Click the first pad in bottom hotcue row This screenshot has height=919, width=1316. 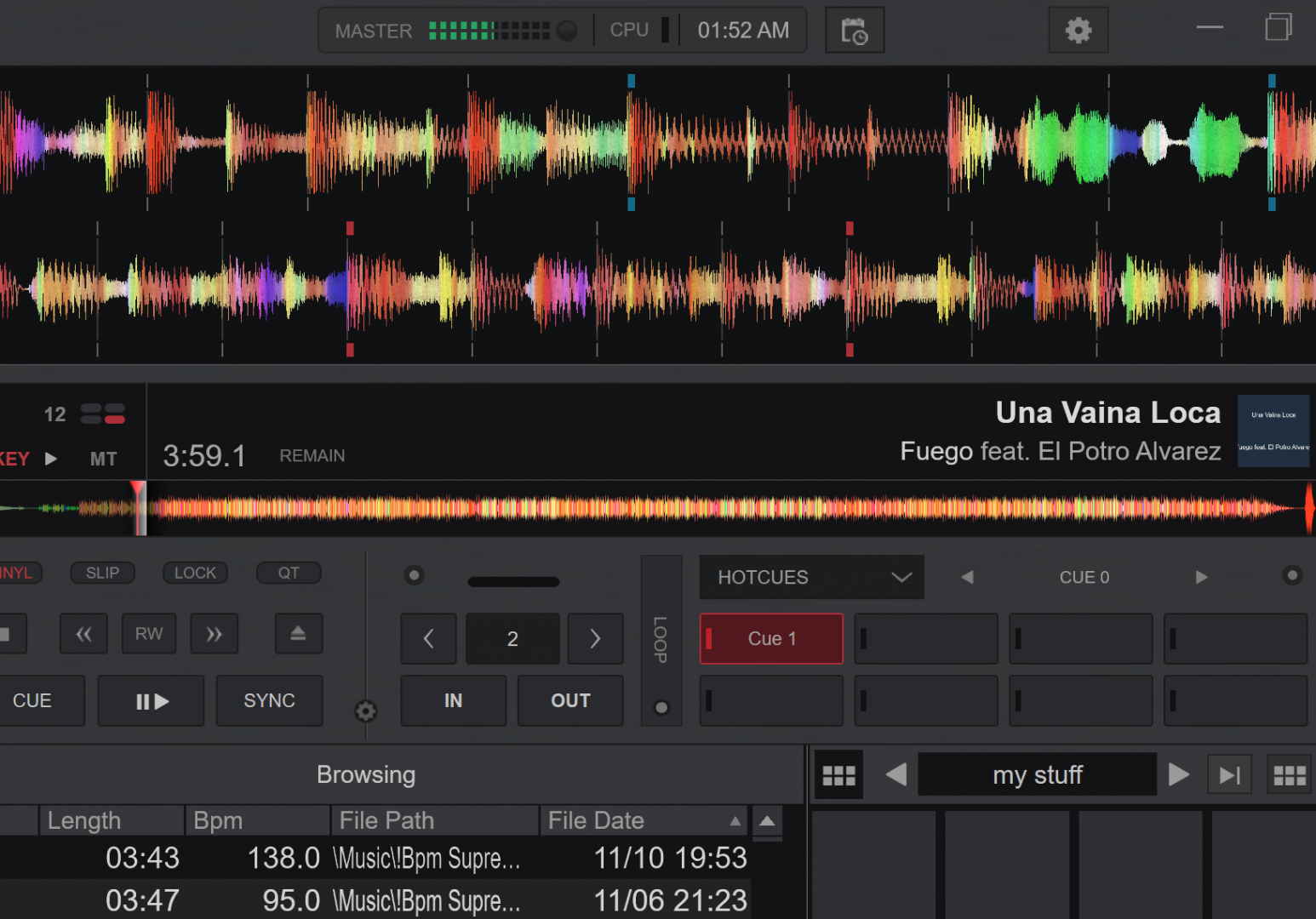tap(771, 701)
